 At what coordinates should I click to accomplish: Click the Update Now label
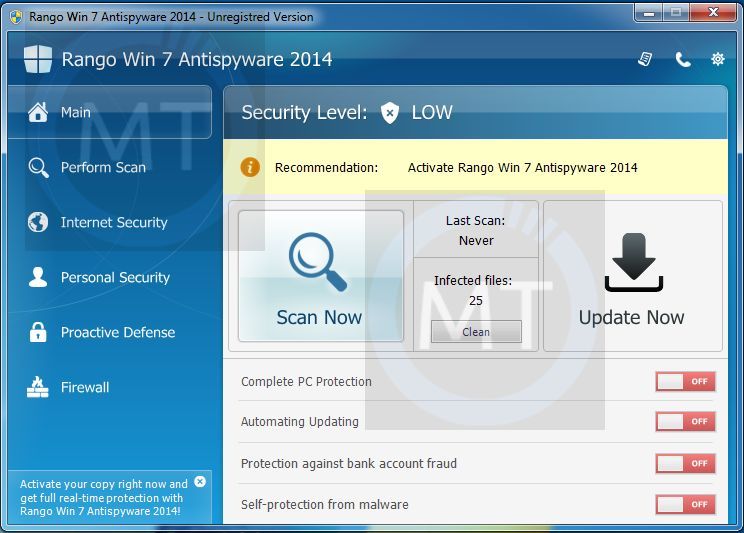pyautogui.click(x=632, y=318)
